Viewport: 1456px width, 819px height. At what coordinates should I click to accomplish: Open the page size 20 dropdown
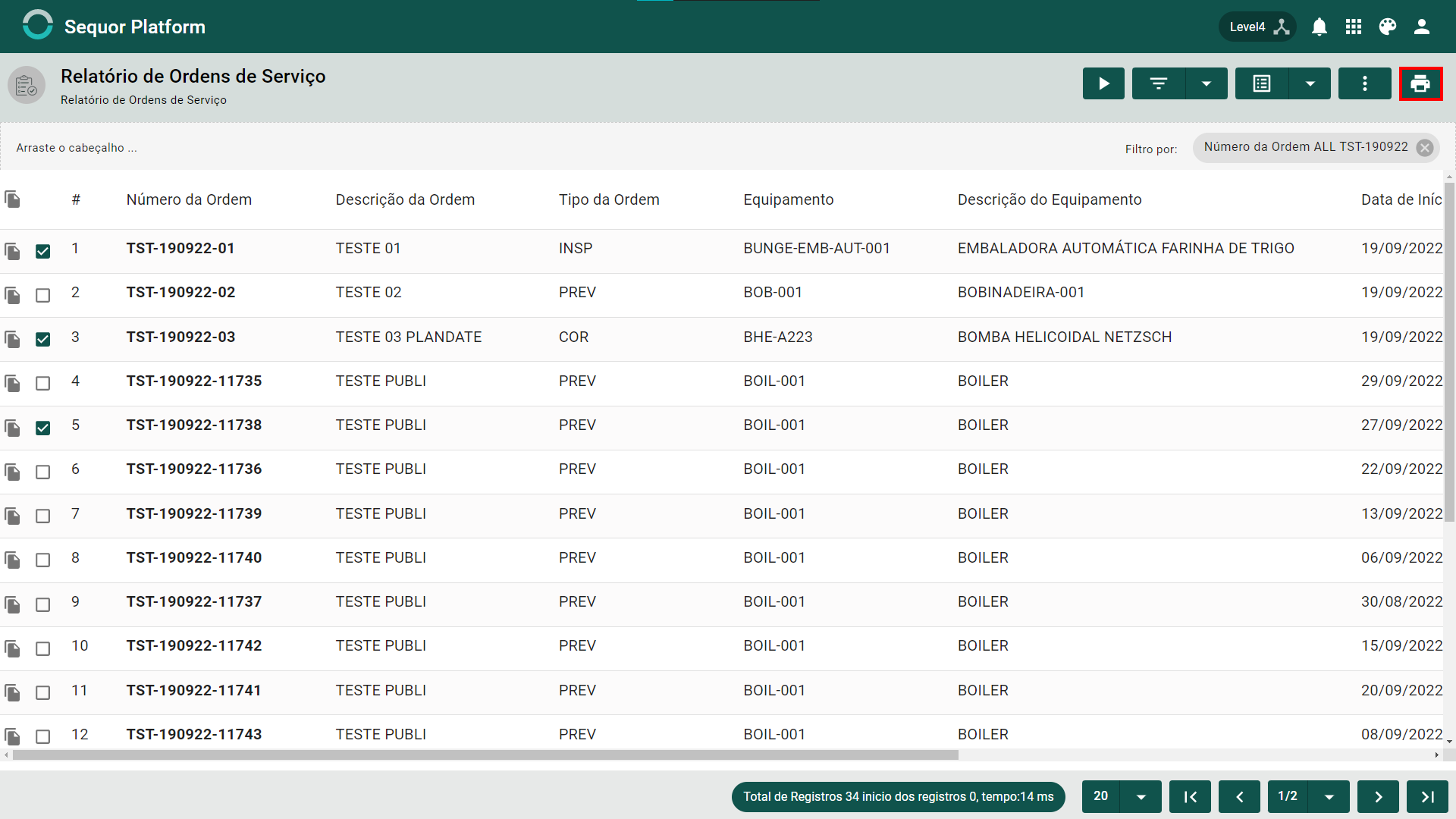[1141, 796]
